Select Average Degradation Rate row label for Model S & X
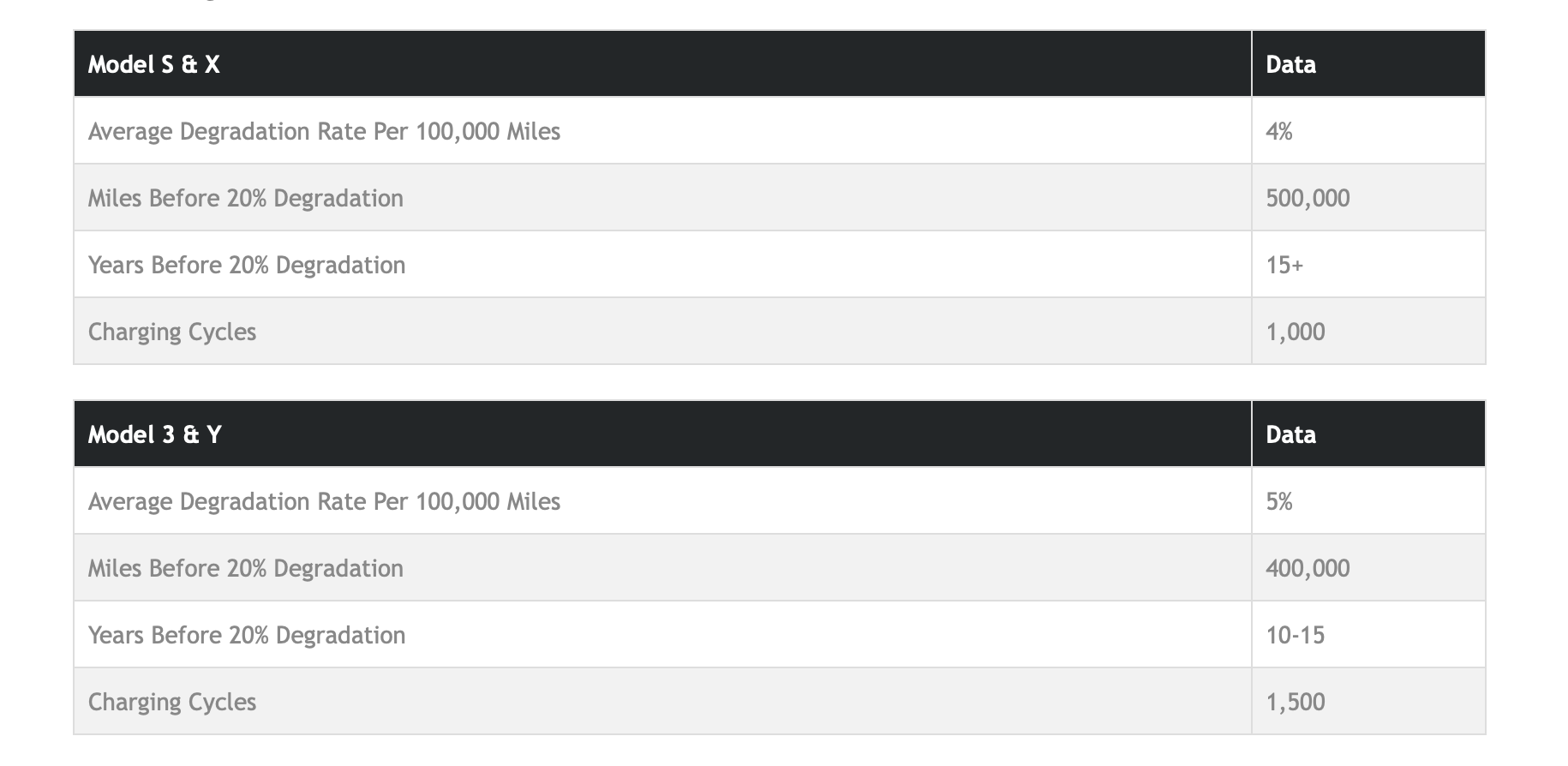 [324, 132]
